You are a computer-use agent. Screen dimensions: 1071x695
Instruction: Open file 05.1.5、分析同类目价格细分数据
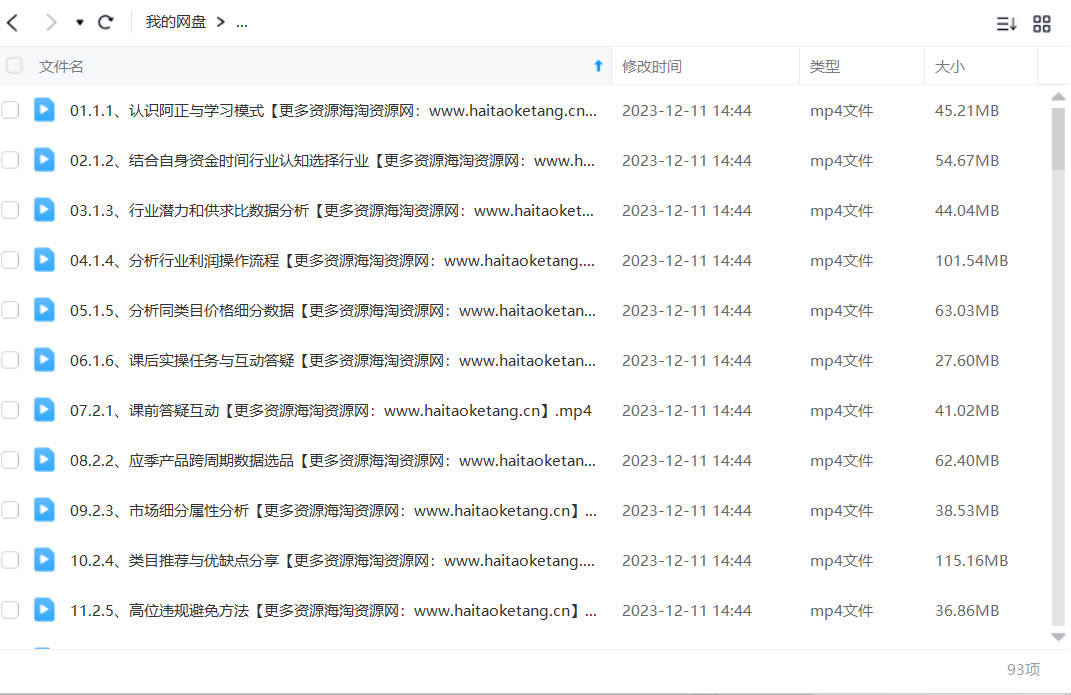click(x=333, y=311)
